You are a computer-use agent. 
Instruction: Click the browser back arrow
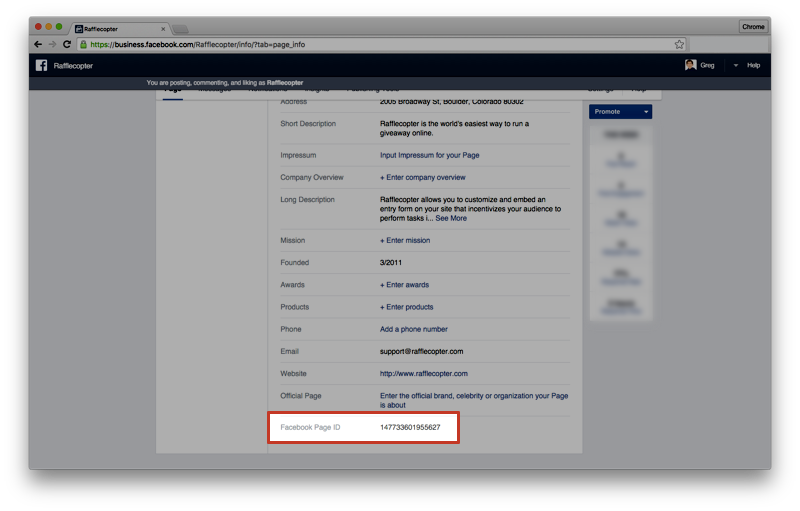38,44
